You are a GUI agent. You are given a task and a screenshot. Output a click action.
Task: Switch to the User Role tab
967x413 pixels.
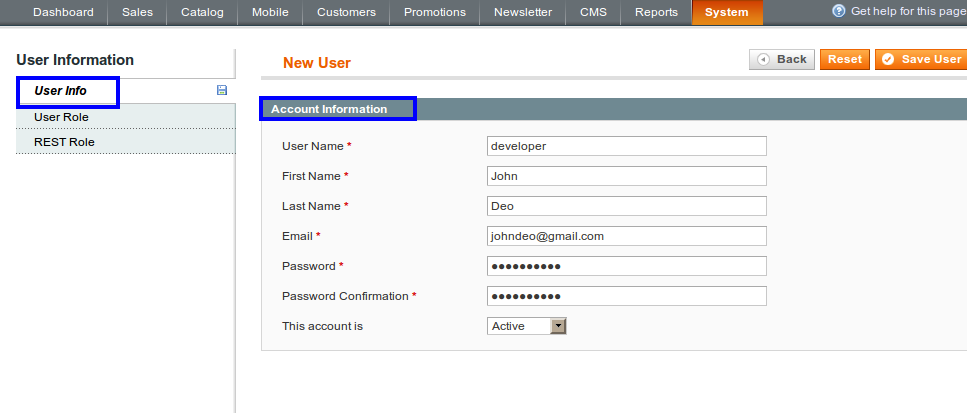pos(61,117)
